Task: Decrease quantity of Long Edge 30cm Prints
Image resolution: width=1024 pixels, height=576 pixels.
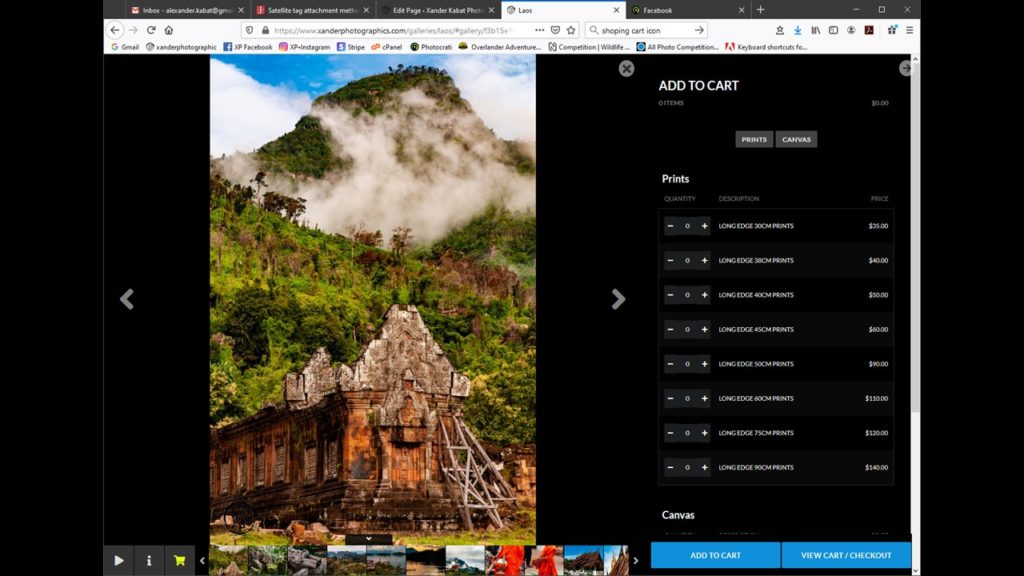Action: (670, 226)
